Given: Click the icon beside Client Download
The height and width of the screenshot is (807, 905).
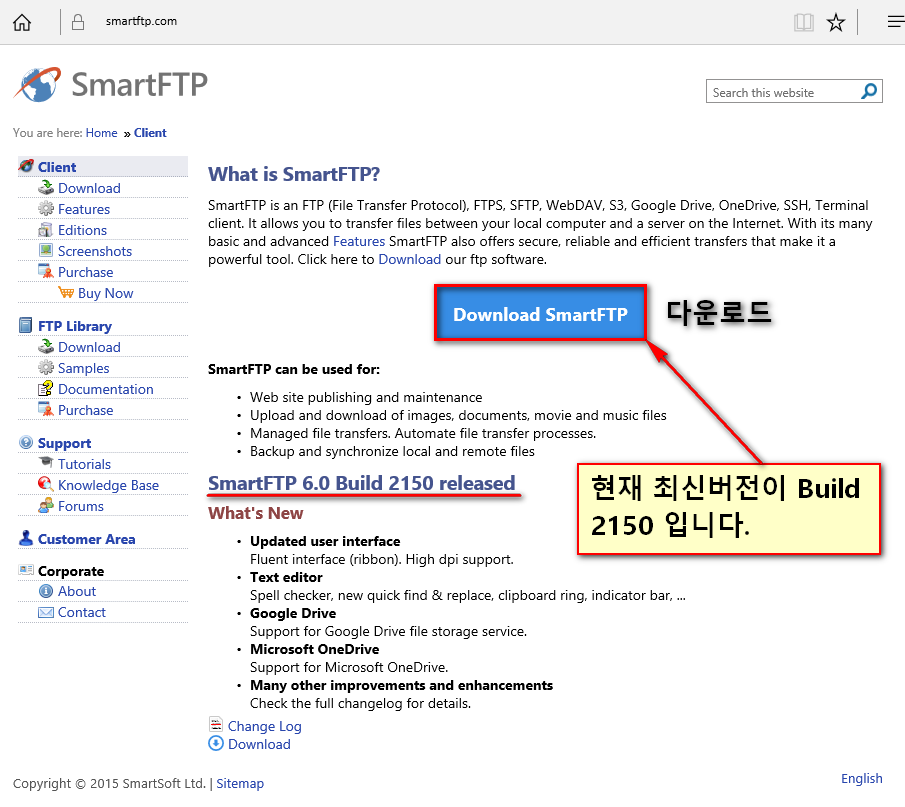Looking at the screenshot, I should [46, 188].
